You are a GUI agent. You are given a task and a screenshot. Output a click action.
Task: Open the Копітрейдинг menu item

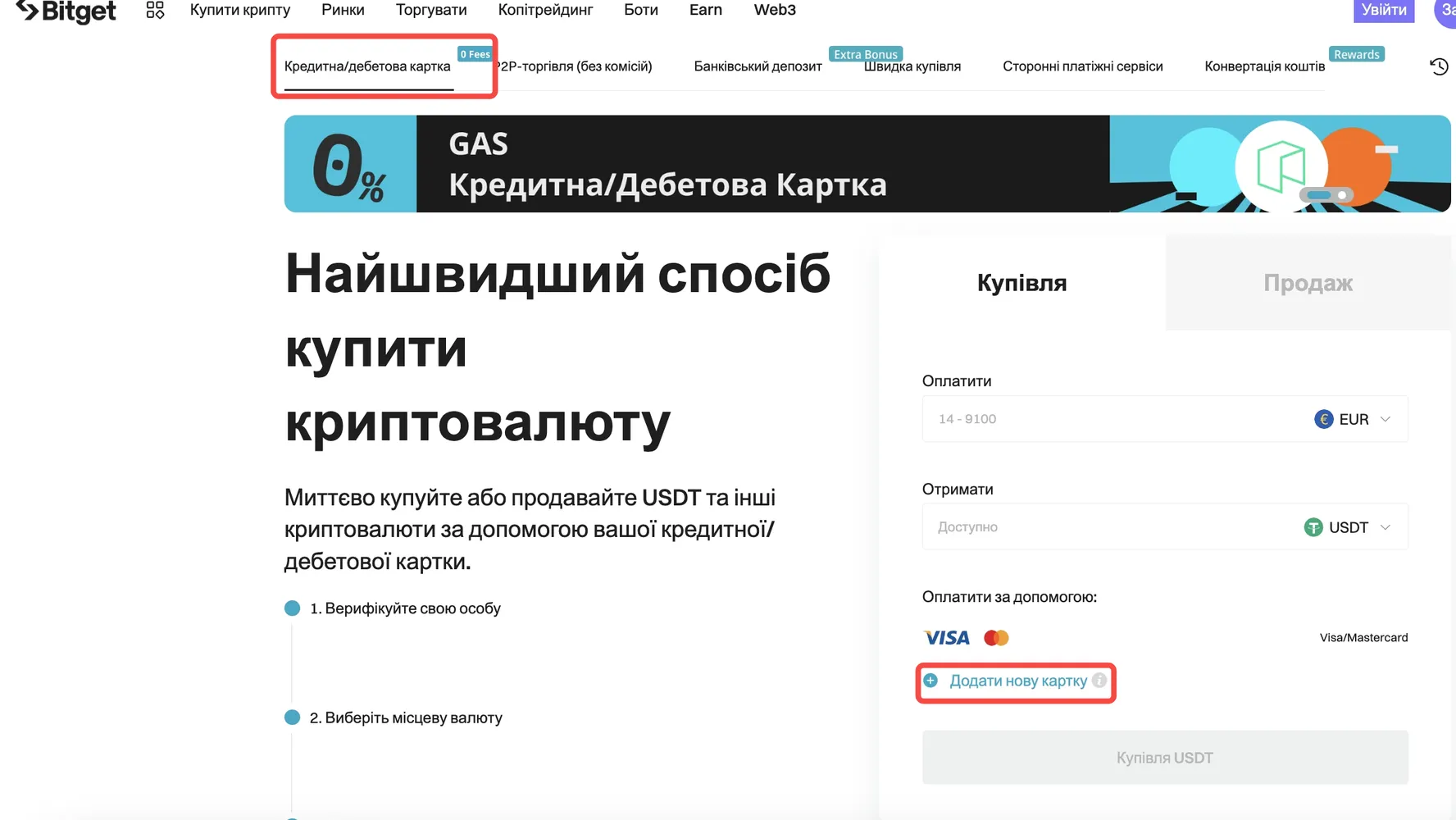[x=545, y=10]
